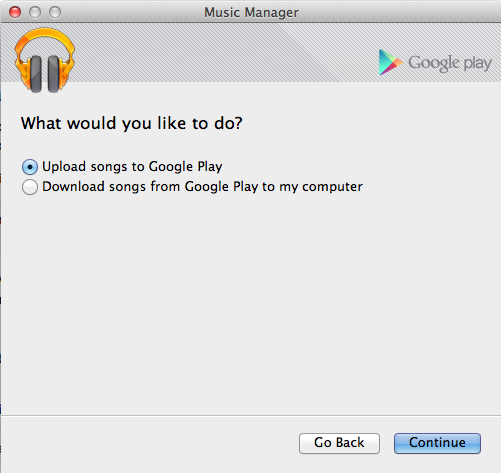Click the 'Music Manager' window title
The width and height of the screenshot is (501, 473).
[251, 13]
